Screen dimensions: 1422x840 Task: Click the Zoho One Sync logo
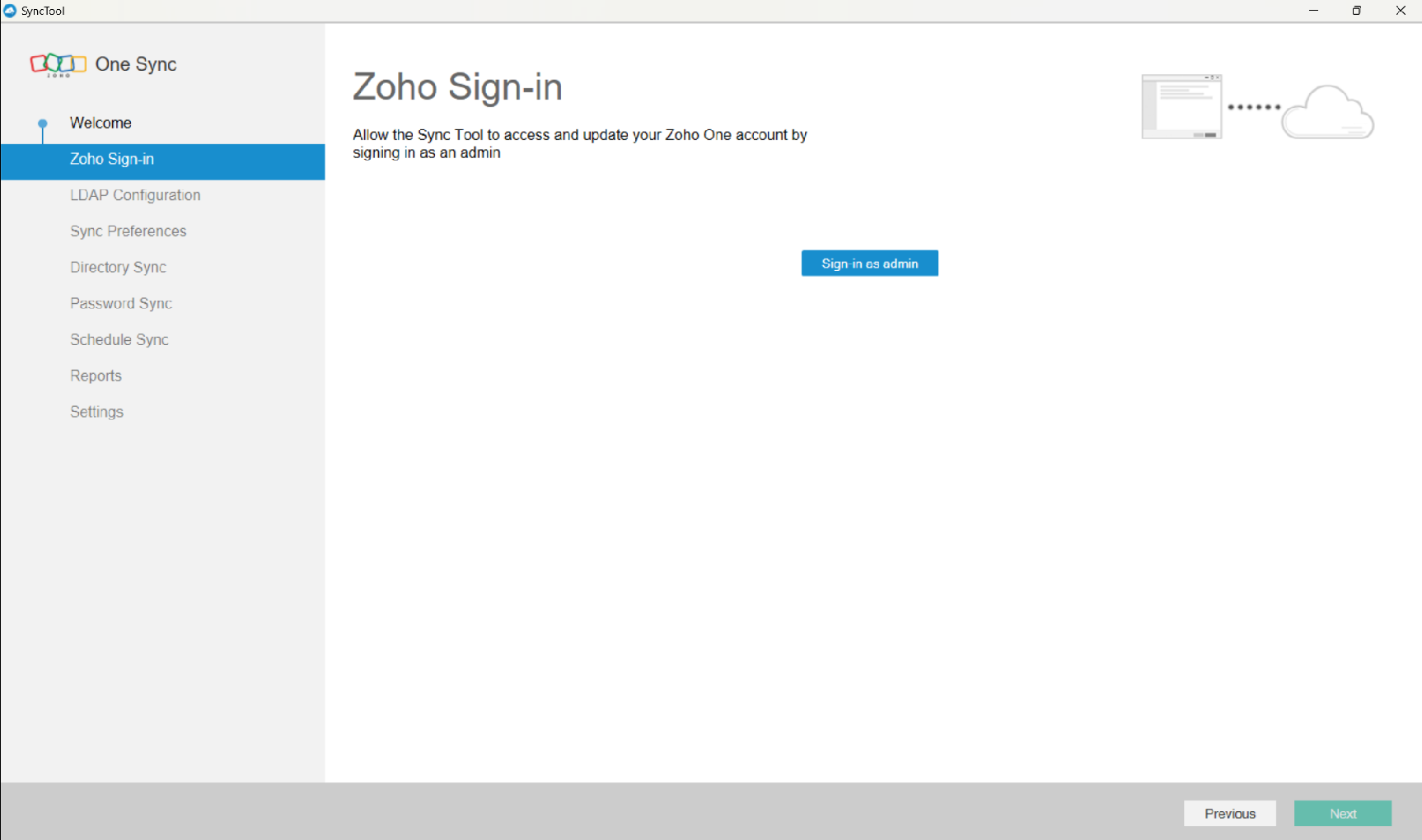(x=58, y=65)
